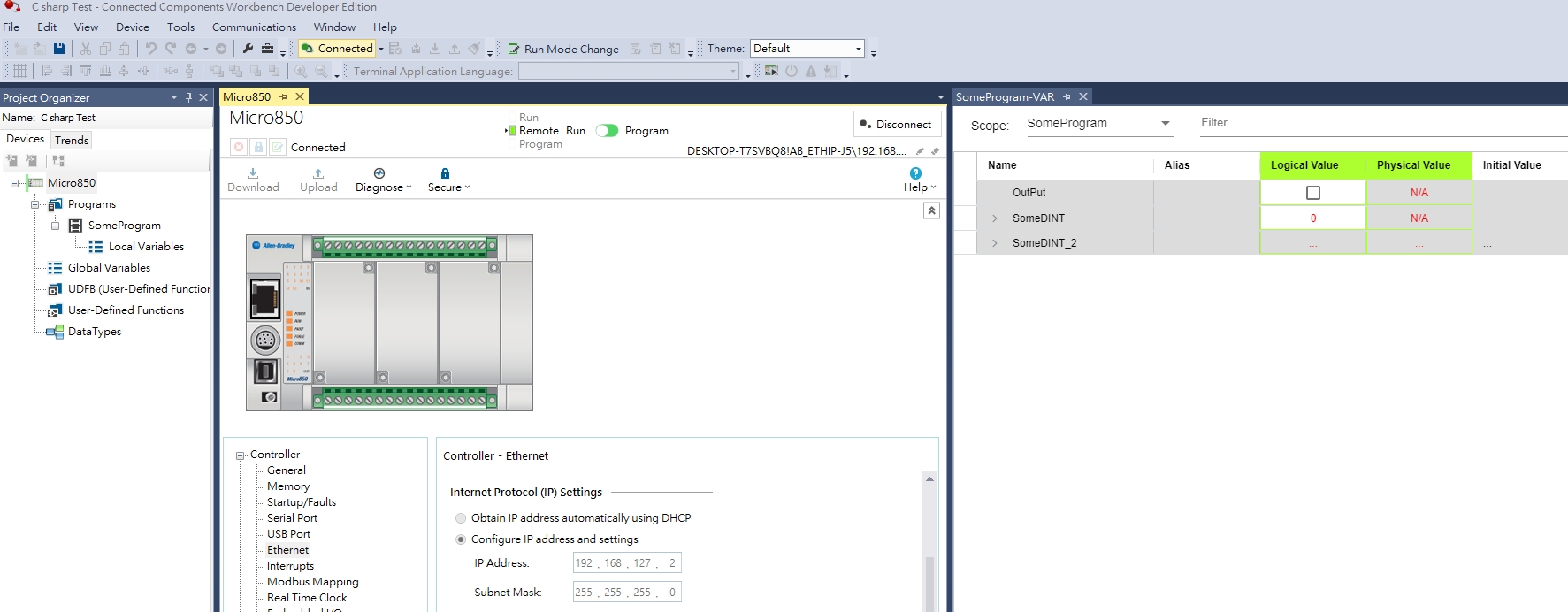Select Global Variables in project tree
Screen dimensions: 1568x612
click(x=109, y=268)
